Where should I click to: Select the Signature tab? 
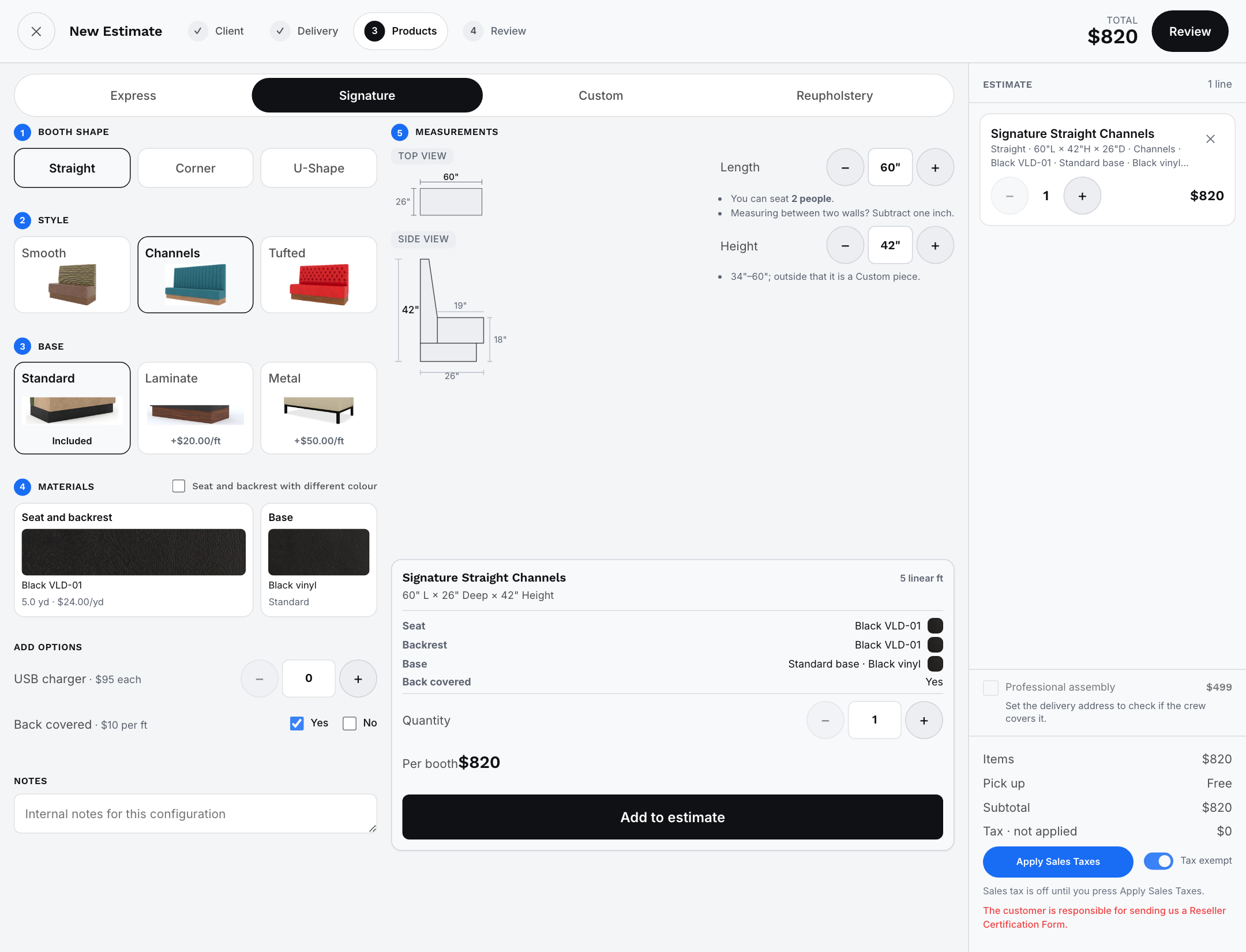(367, 96)
